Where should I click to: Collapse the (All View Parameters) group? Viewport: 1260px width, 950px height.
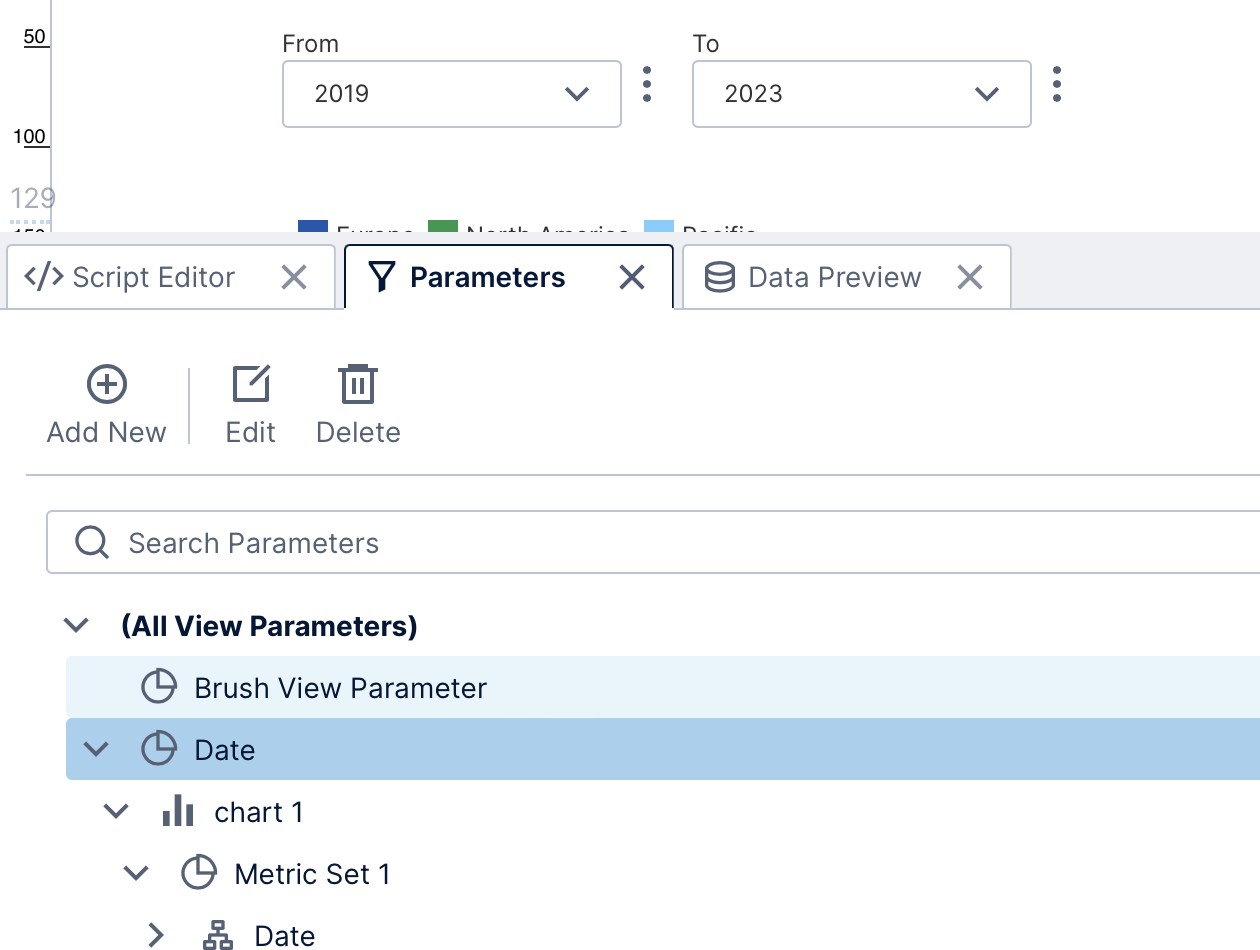(76, 625)
